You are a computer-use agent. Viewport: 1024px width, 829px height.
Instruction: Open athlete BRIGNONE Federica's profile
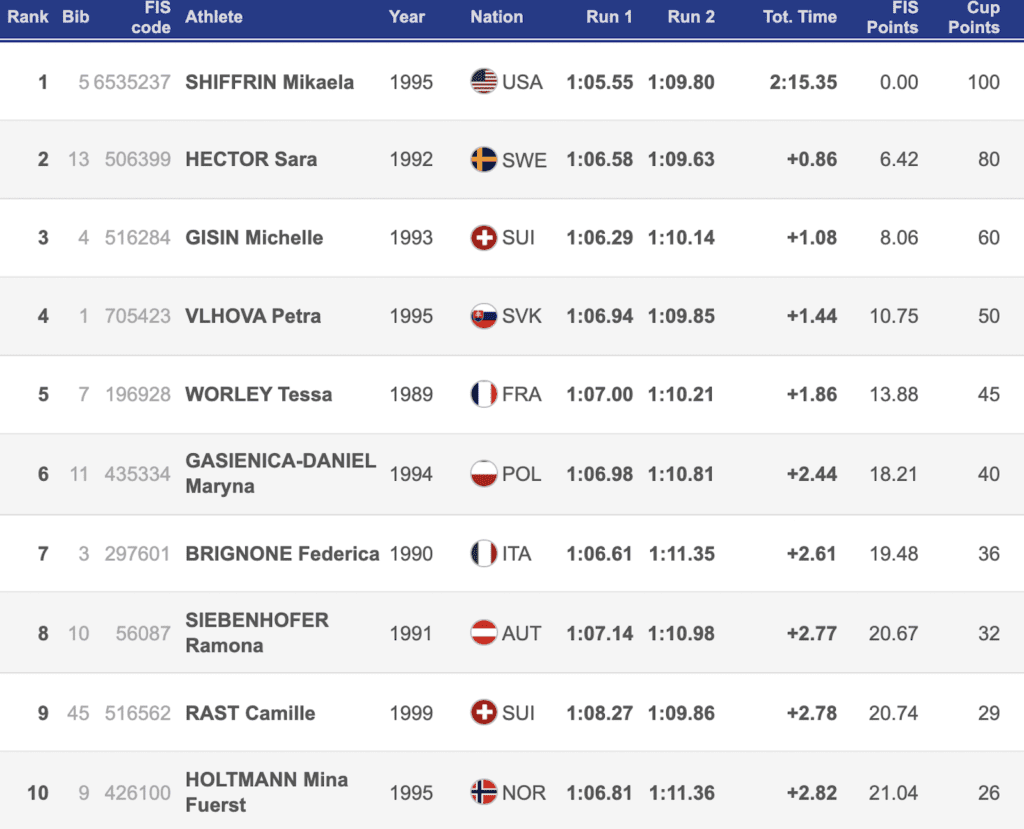click(x=282, y=553)
